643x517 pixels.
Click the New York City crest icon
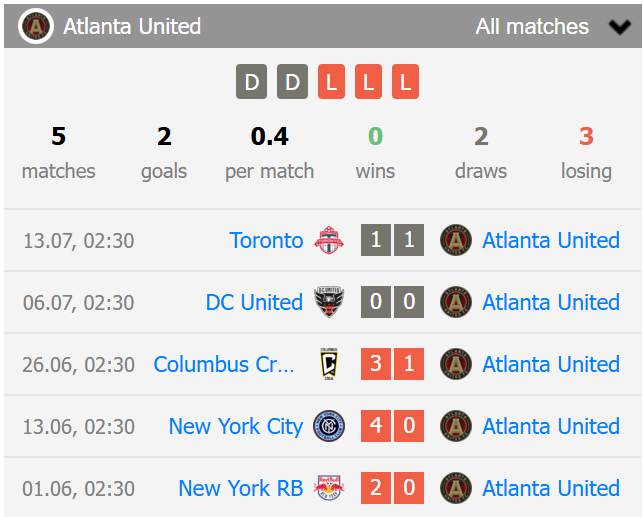328,426
